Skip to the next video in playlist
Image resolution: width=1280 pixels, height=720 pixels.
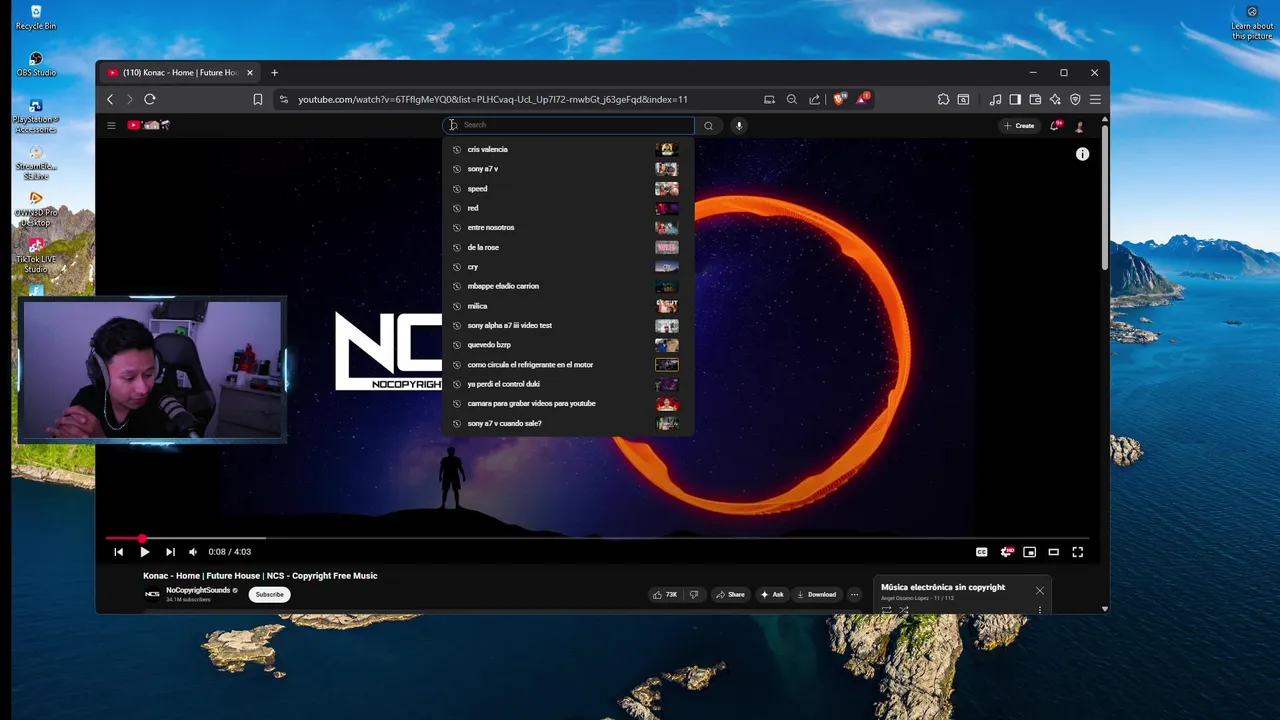click(170, 552)
